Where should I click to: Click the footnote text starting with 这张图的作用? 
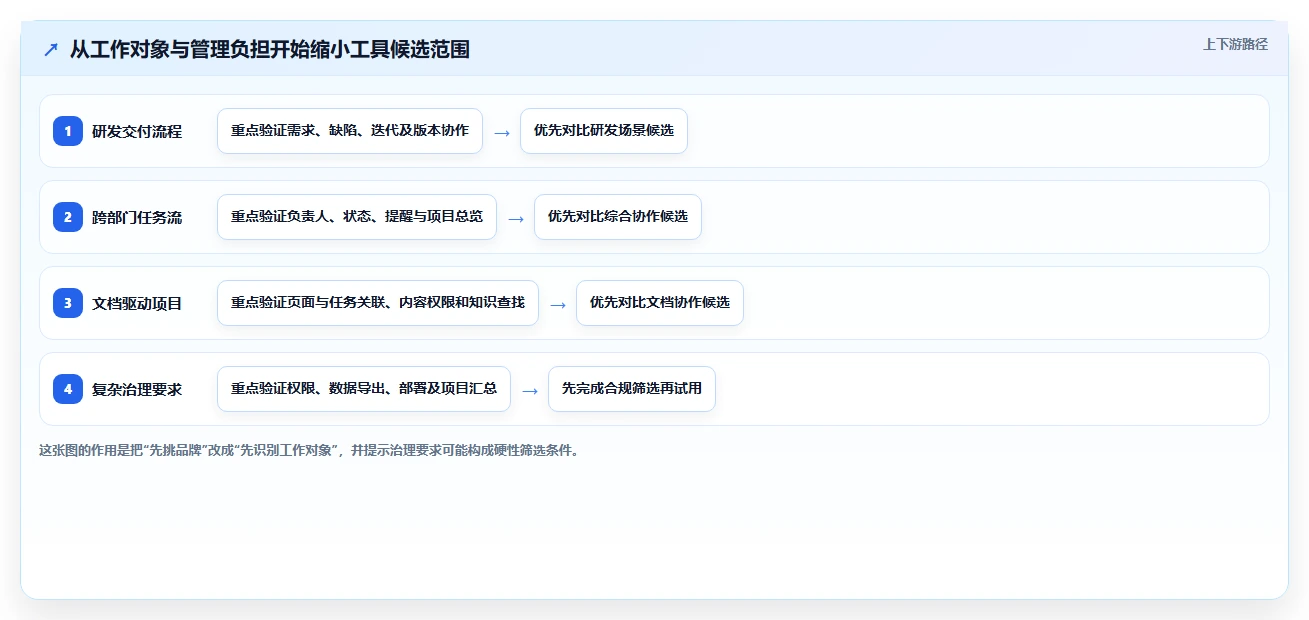[x=309, y=450]
